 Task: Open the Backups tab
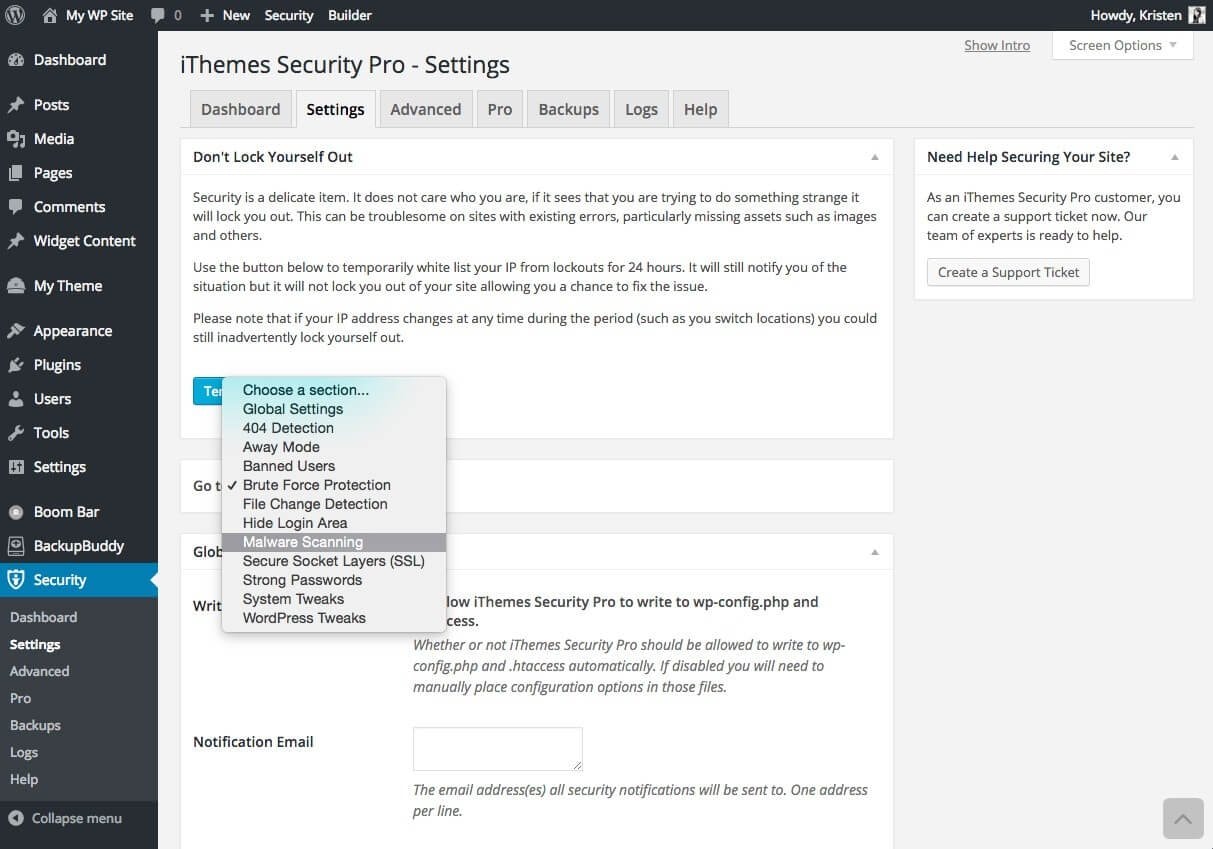[568, 109]
